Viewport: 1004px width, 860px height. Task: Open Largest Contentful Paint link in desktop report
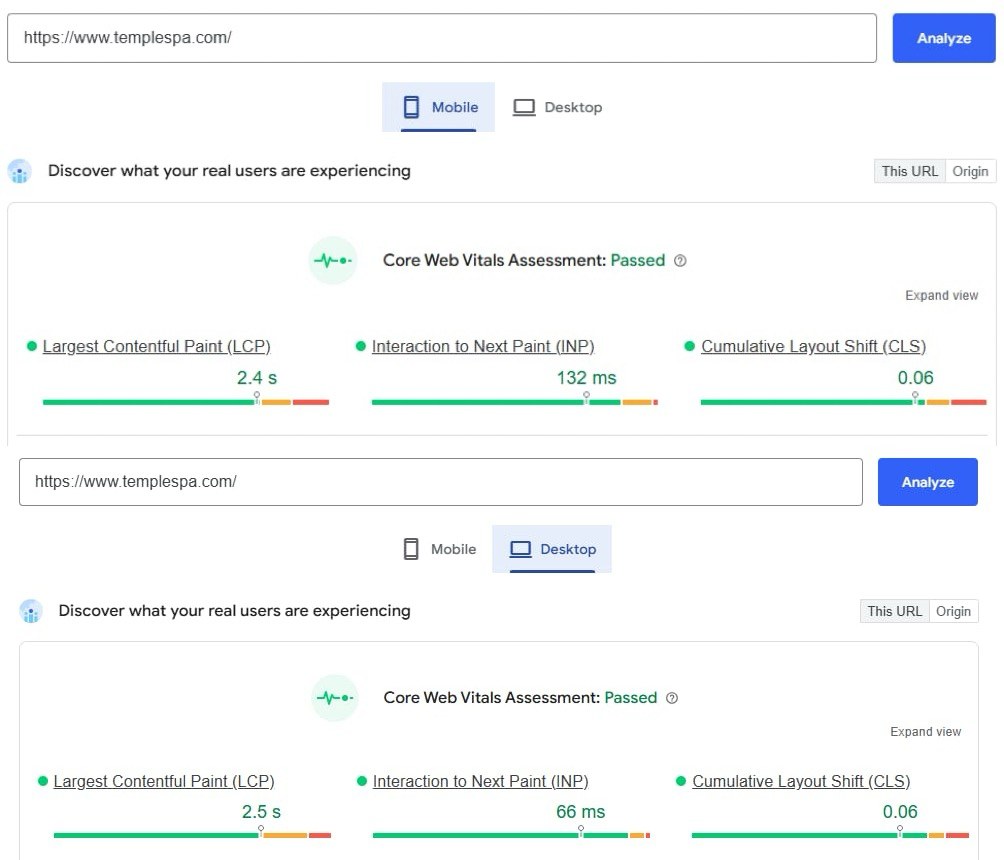click(163, 781)
